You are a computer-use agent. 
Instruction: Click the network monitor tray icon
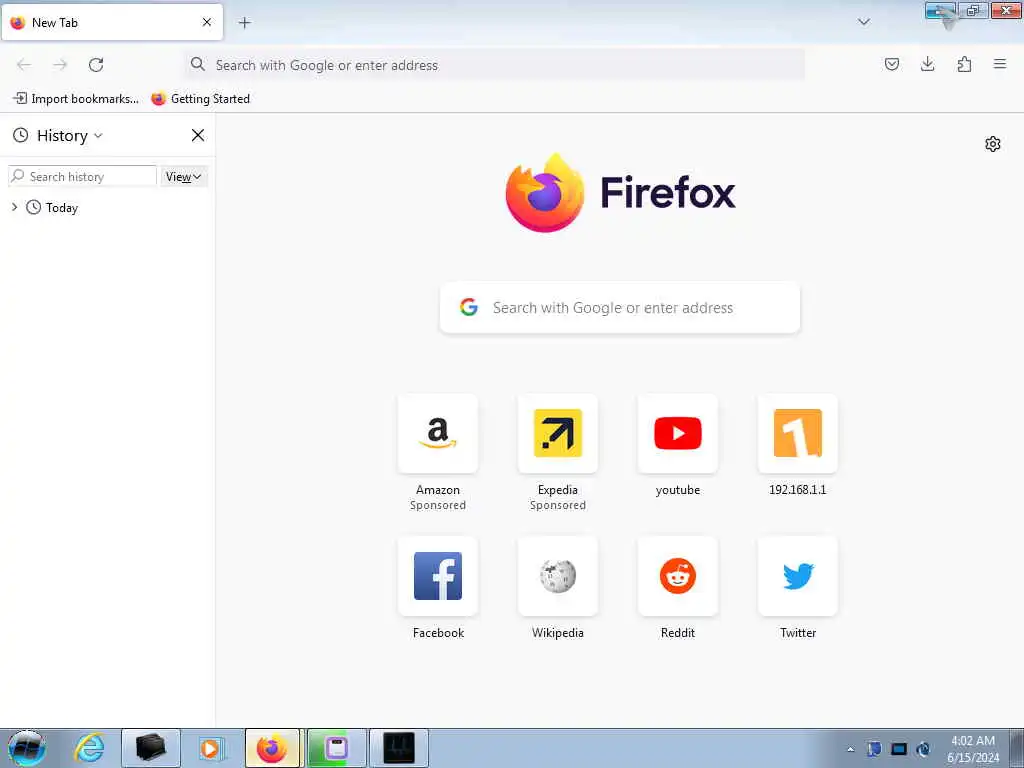coord(899,749)
